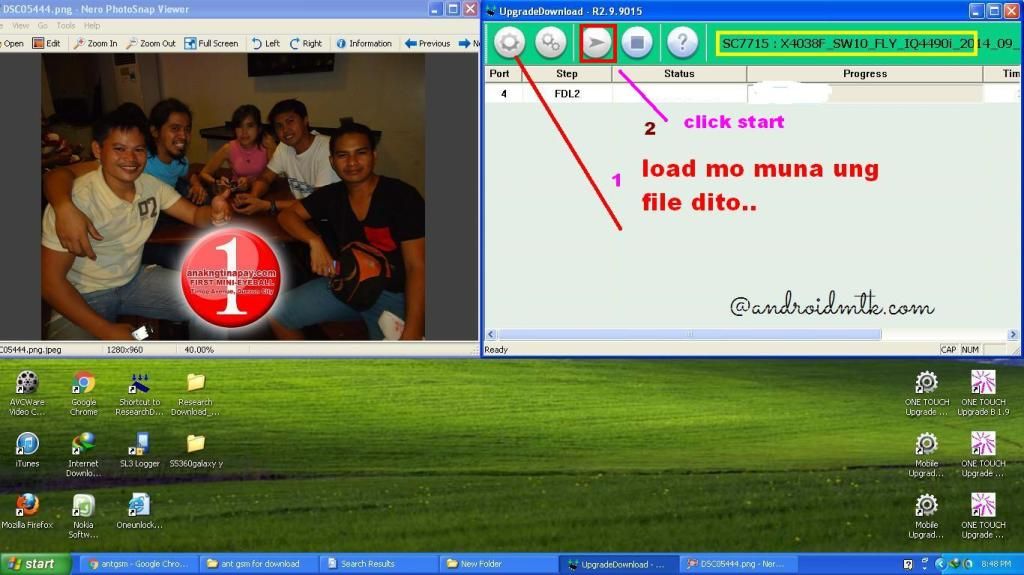Switch to antgsm Google Chrome taskbar window
Image resolution: width=1024 pixels, height=575 pixels.
(136, 564)
